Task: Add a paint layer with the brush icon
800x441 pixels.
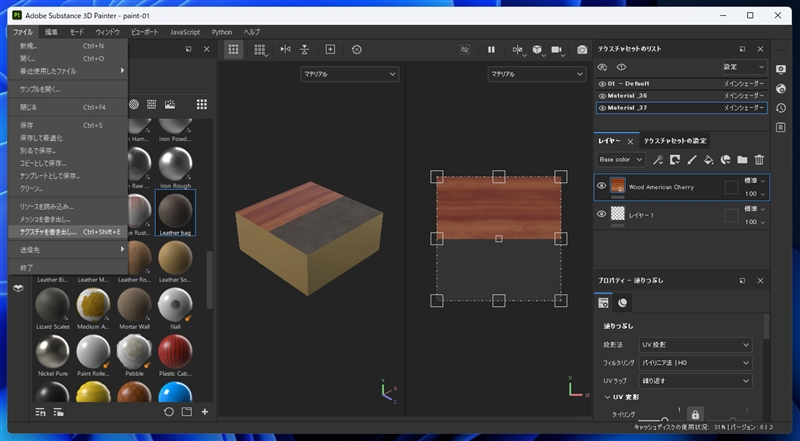Action: pos(692,160)
